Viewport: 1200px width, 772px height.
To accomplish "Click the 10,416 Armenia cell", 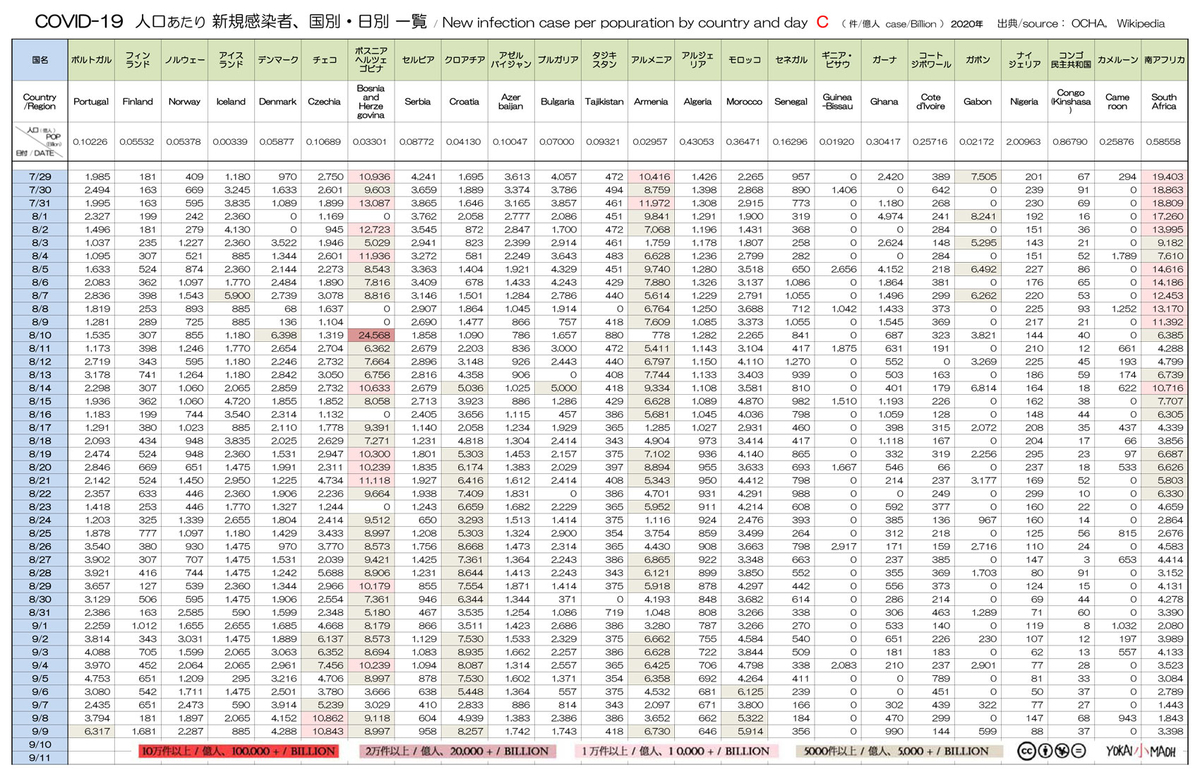I will pos(650,176).
